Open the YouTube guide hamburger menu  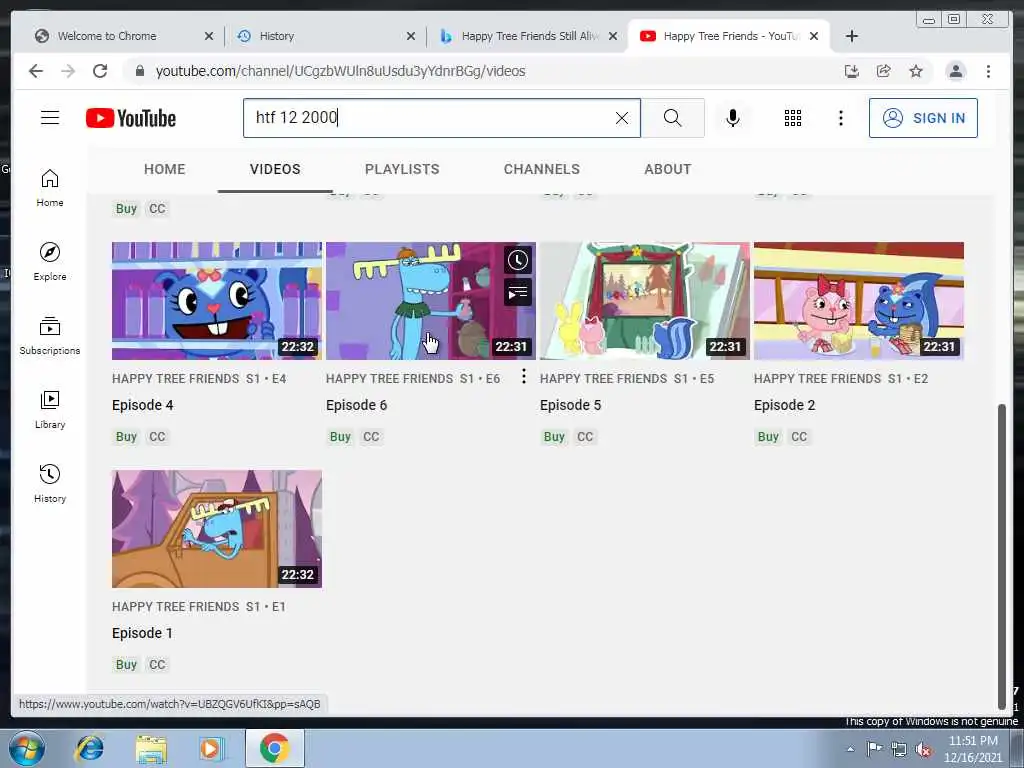click(x=50, y=118)
